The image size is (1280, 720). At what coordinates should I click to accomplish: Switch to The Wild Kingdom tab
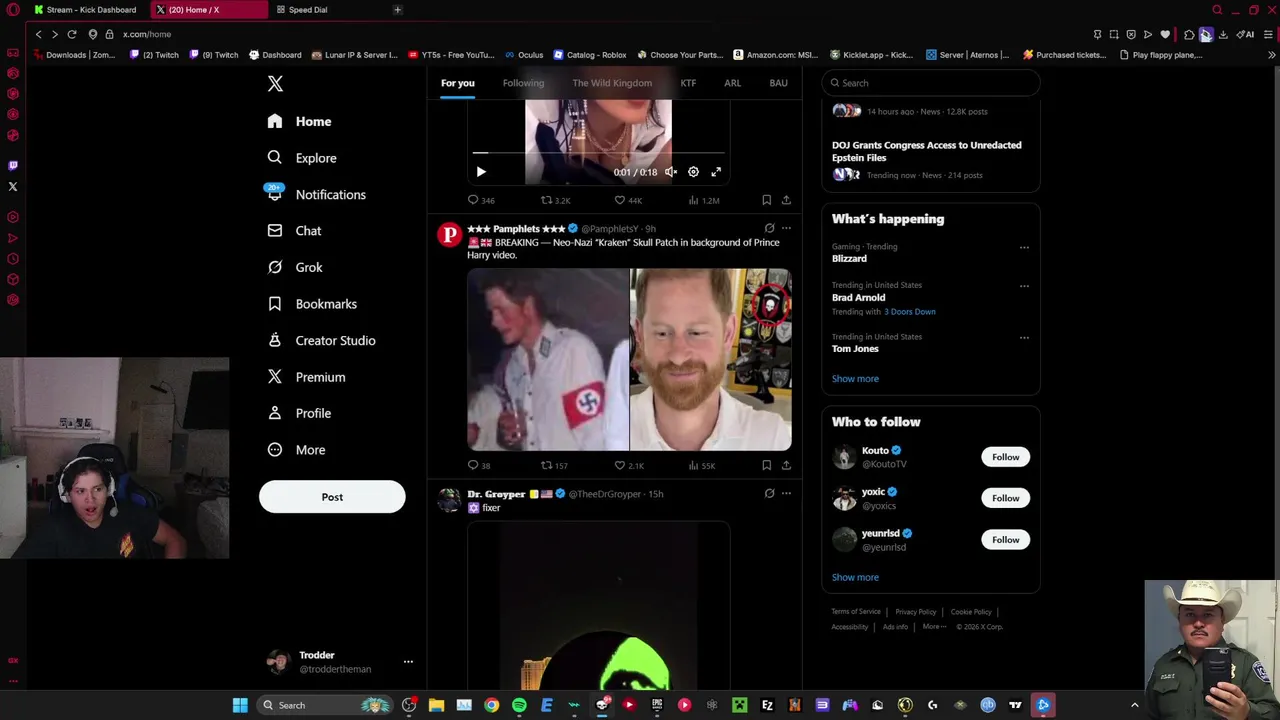click(612, 83)
